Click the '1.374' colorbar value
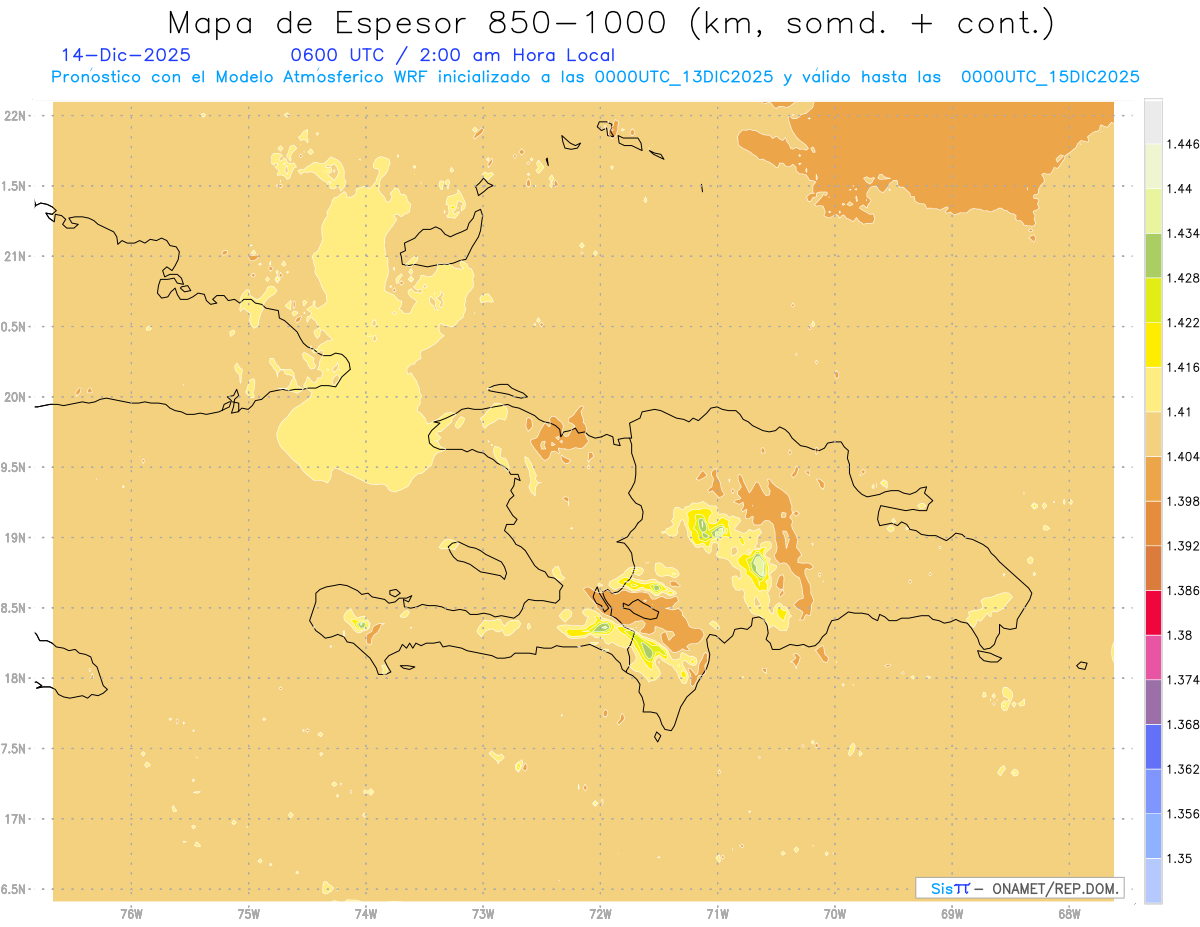This screenshot has height=927, width=1200. click(x=1185, y=680)
